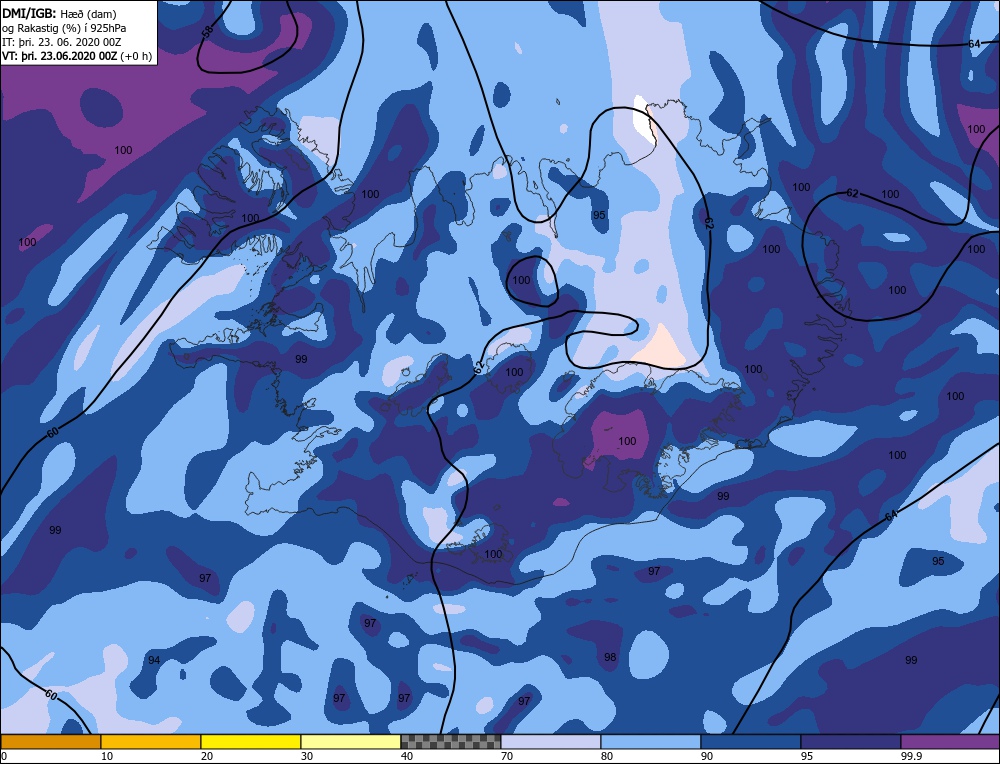
Task: Click the "30" legend scale label
Action: (x=307, y=756)
